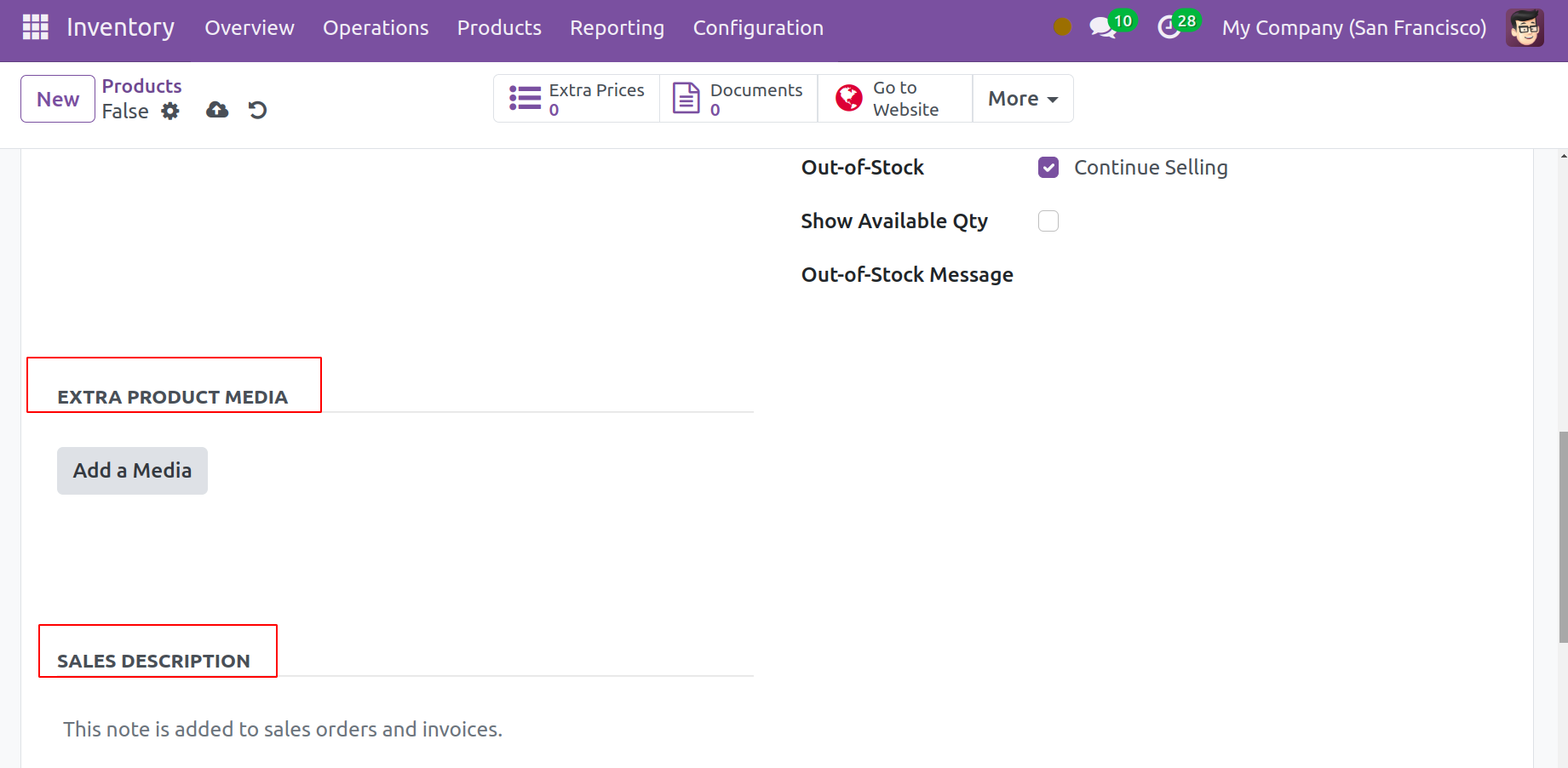Viewport: 1568px width, 768px height.
Task: Expand the More dropdown
Action: point(1022,99)
